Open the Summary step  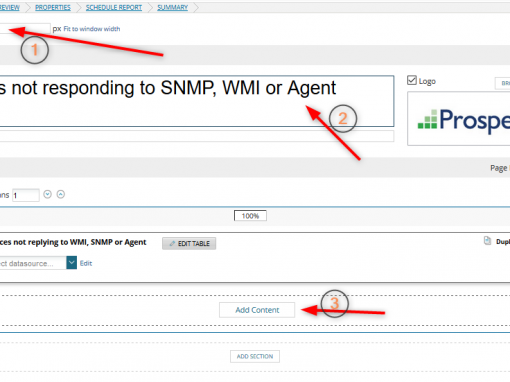[172, 7]
